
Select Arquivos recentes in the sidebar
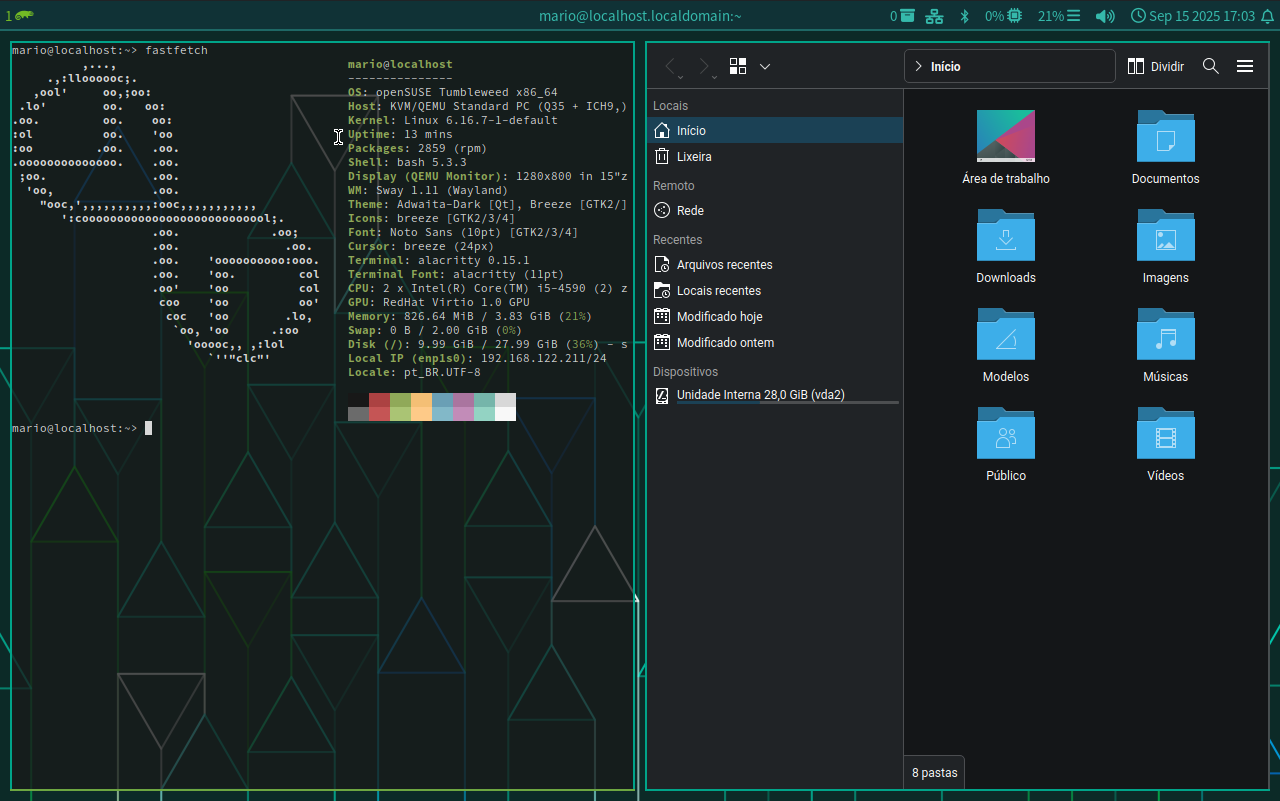pos(724,265)
